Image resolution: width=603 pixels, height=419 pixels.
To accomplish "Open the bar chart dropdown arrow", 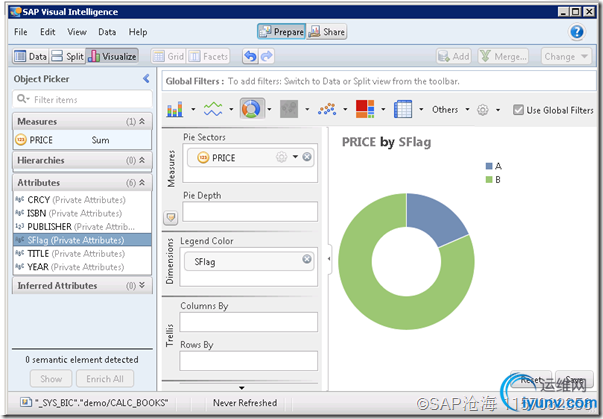I will point(193,110).
